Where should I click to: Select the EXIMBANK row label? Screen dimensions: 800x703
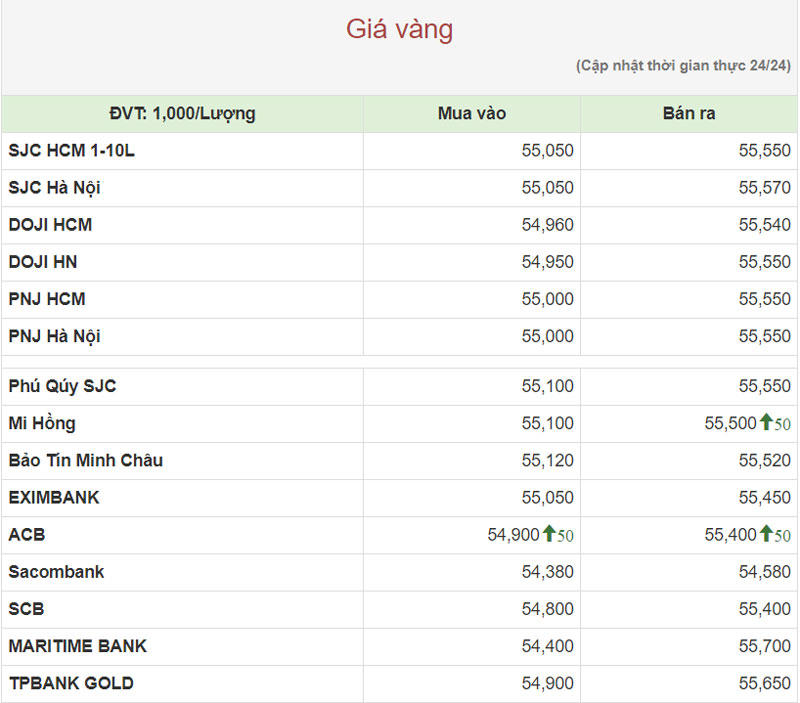(x=54, y=497)
